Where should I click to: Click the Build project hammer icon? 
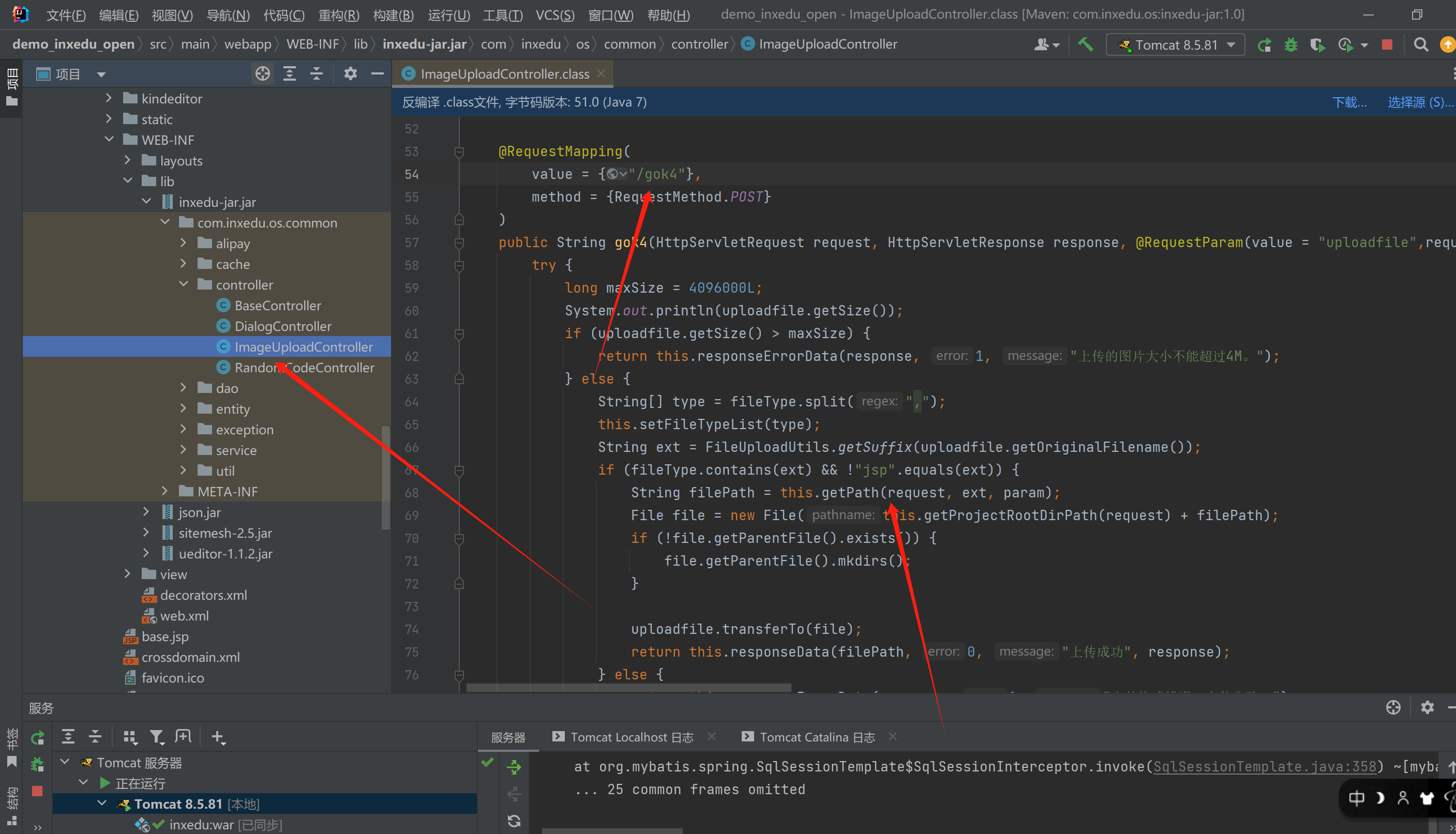[1085, 44]
